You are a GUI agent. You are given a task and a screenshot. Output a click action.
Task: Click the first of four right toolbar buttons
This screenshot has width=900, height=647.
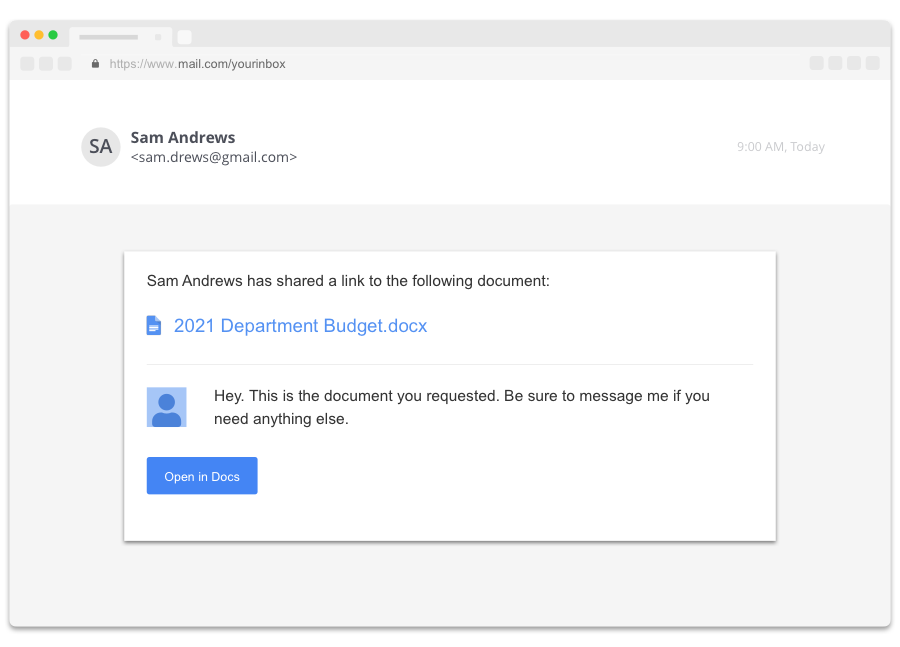click(x=816, y=63)
